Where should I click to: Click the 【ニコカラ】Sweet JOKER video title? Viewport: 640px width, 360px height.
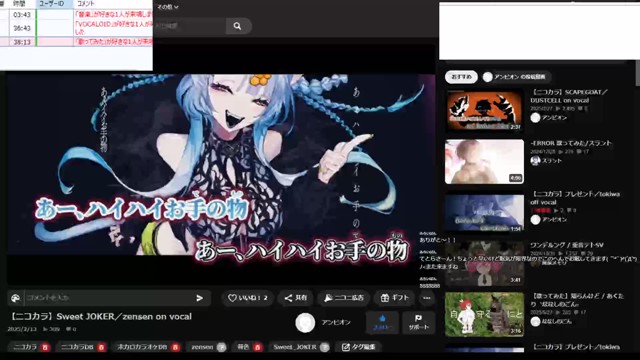pos(101,317)
